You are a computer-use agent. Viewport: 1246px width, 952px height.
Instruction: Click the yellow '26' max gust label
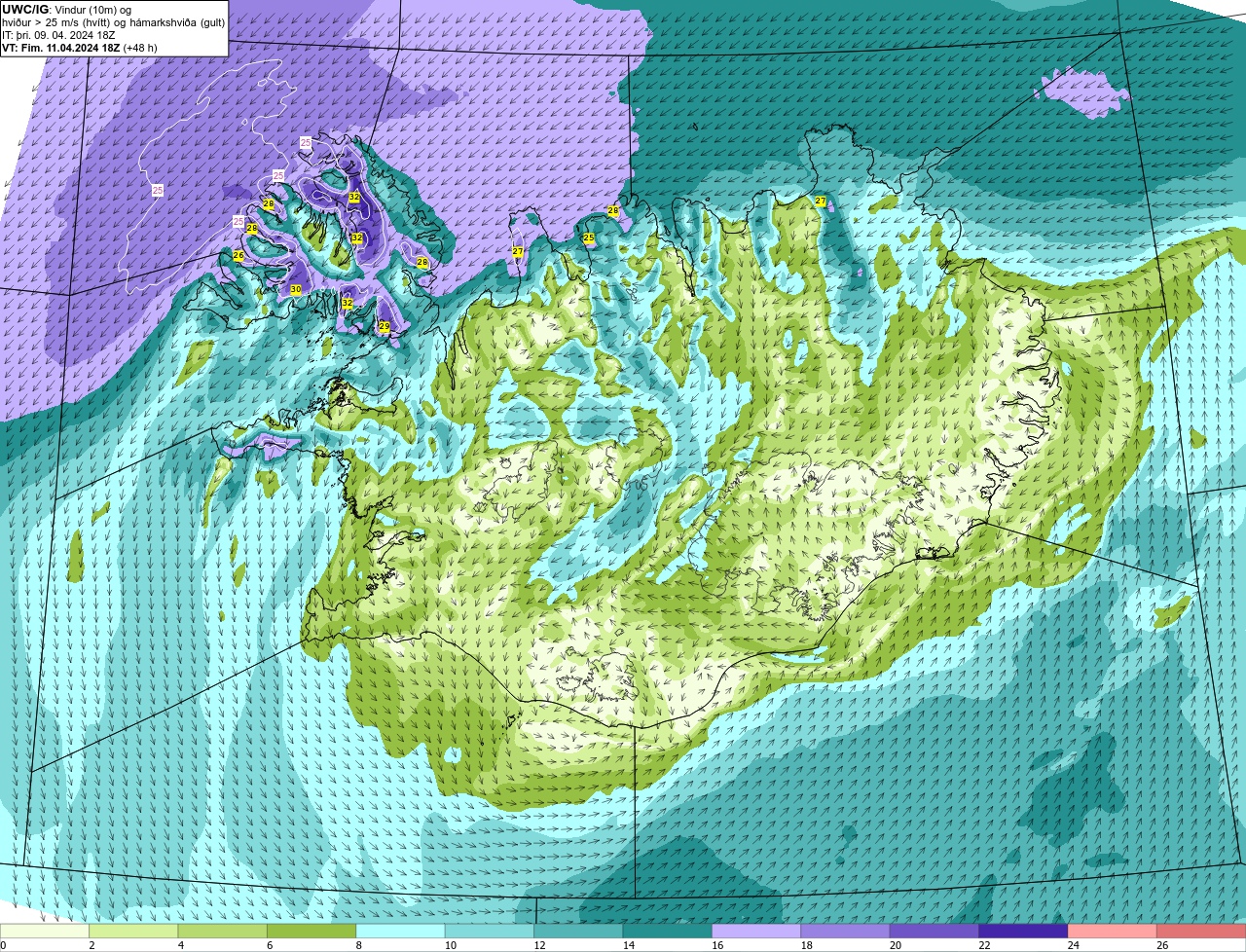click(238, 255)
